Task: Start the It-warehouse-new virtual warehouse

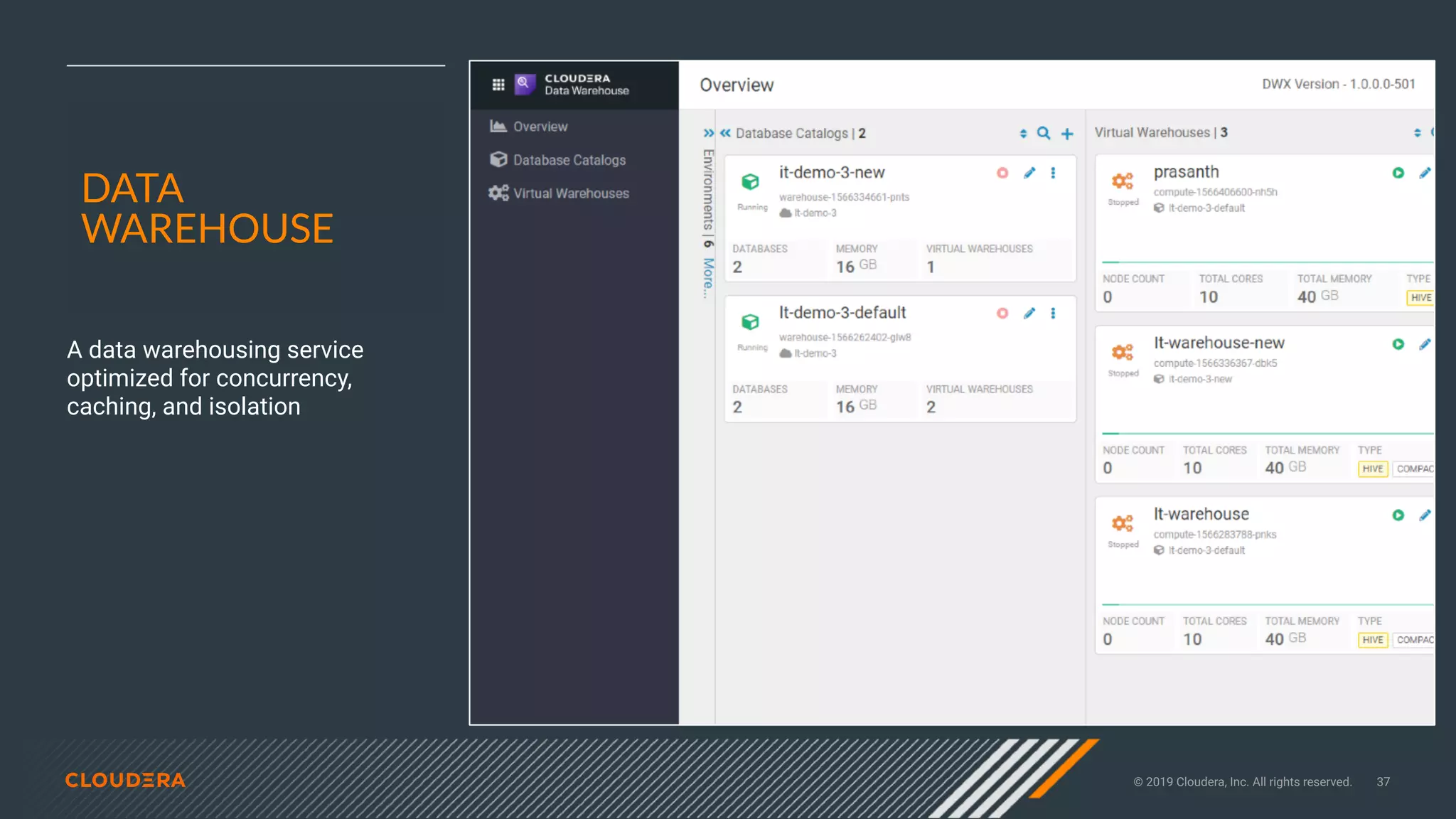Action: pos(1398,344)
